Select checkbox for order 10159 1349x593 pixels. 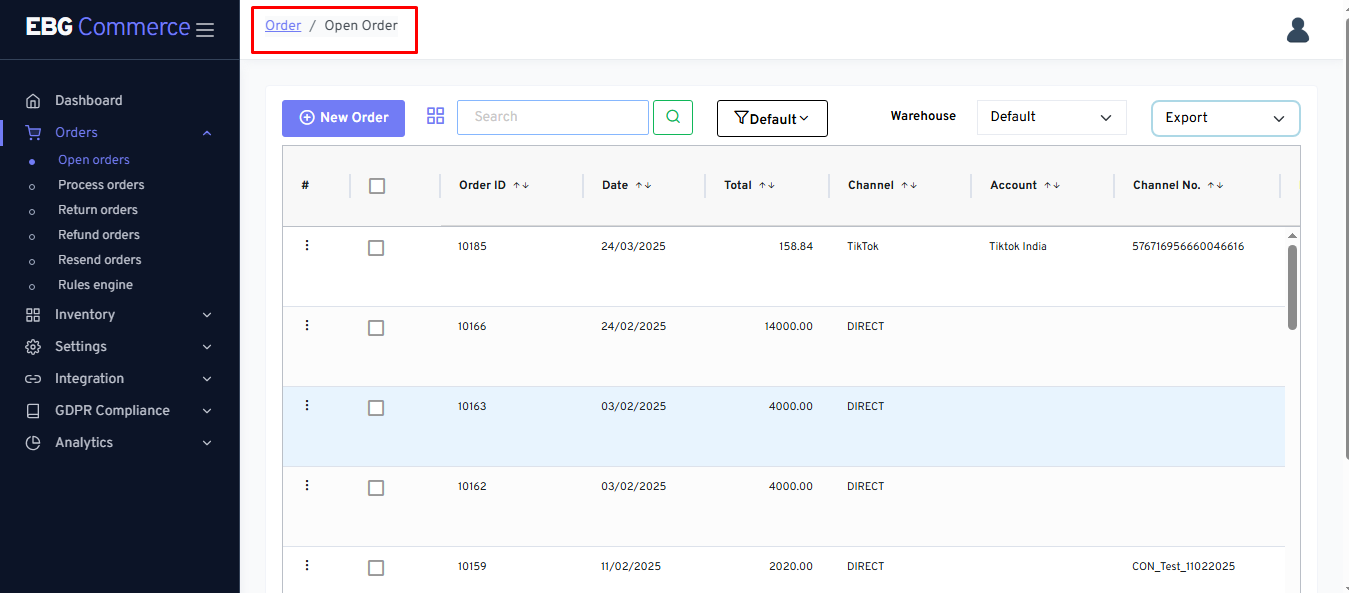(376, 568)
